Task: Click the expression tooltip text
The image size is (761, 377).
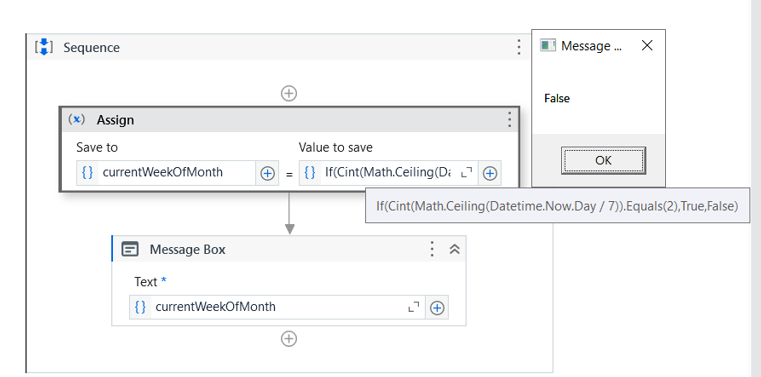Action: 557,206
